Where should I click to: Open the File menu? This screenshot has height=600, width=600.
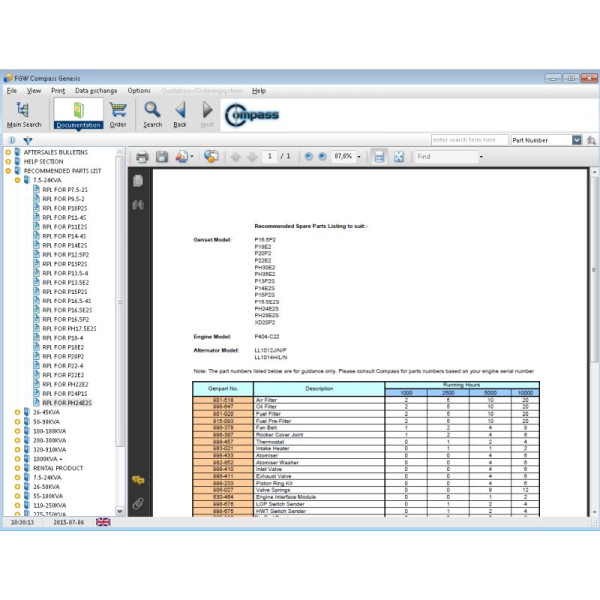pyautogui.click(x=12, y=90)
